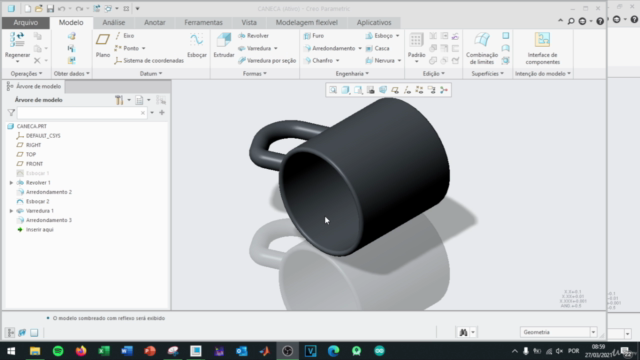Select the Furo hole tool

[x=314, y=36]
